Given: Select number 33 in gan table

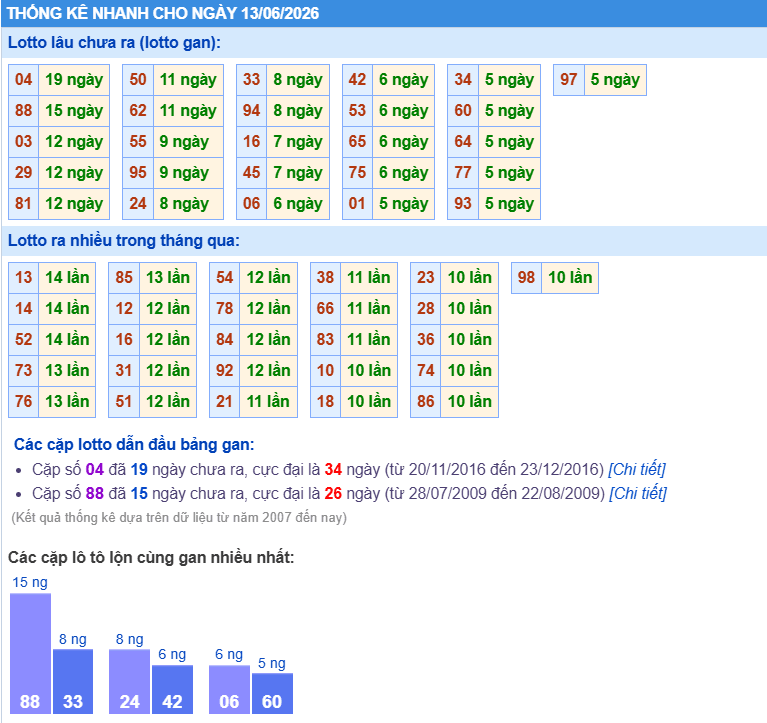Looking at the screenshot, I should [x=251, y=80].
